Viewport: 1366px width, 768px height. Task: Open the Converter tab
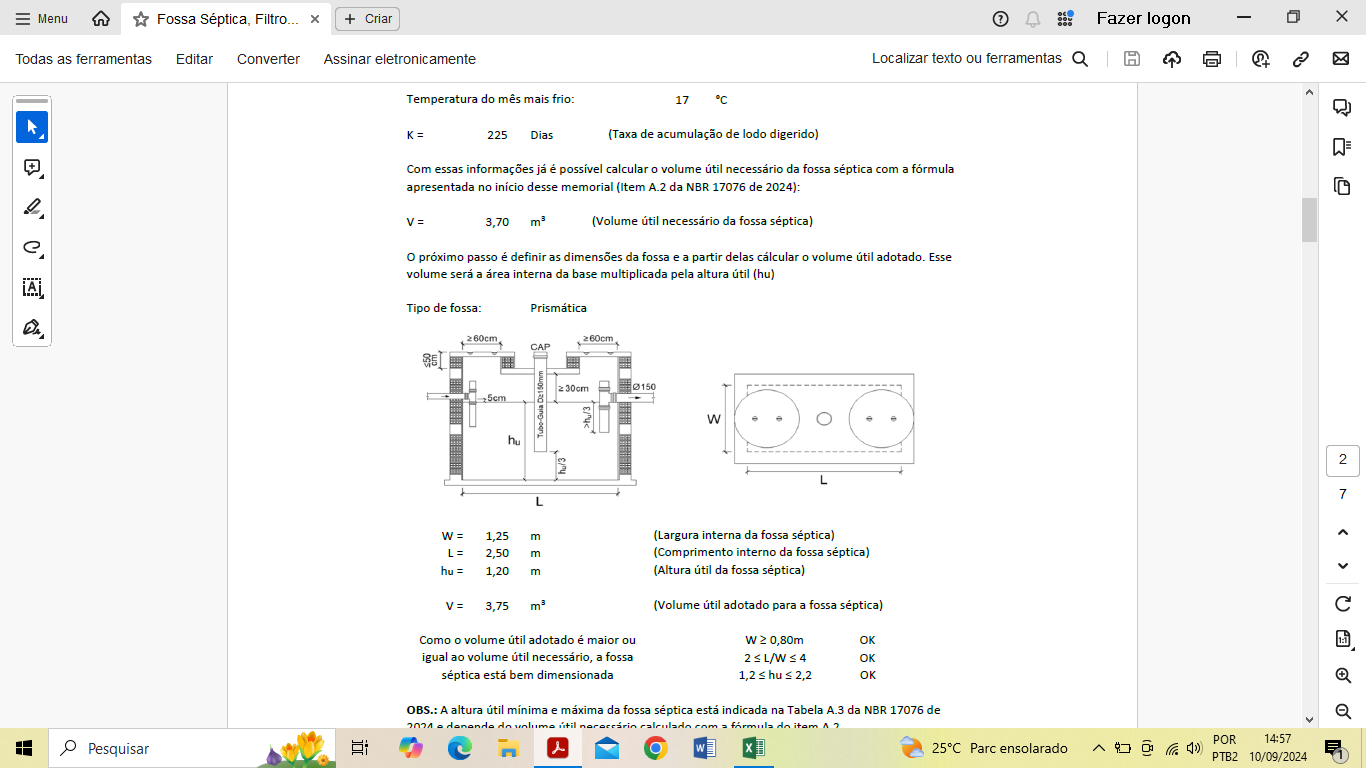tap(268, 59)
